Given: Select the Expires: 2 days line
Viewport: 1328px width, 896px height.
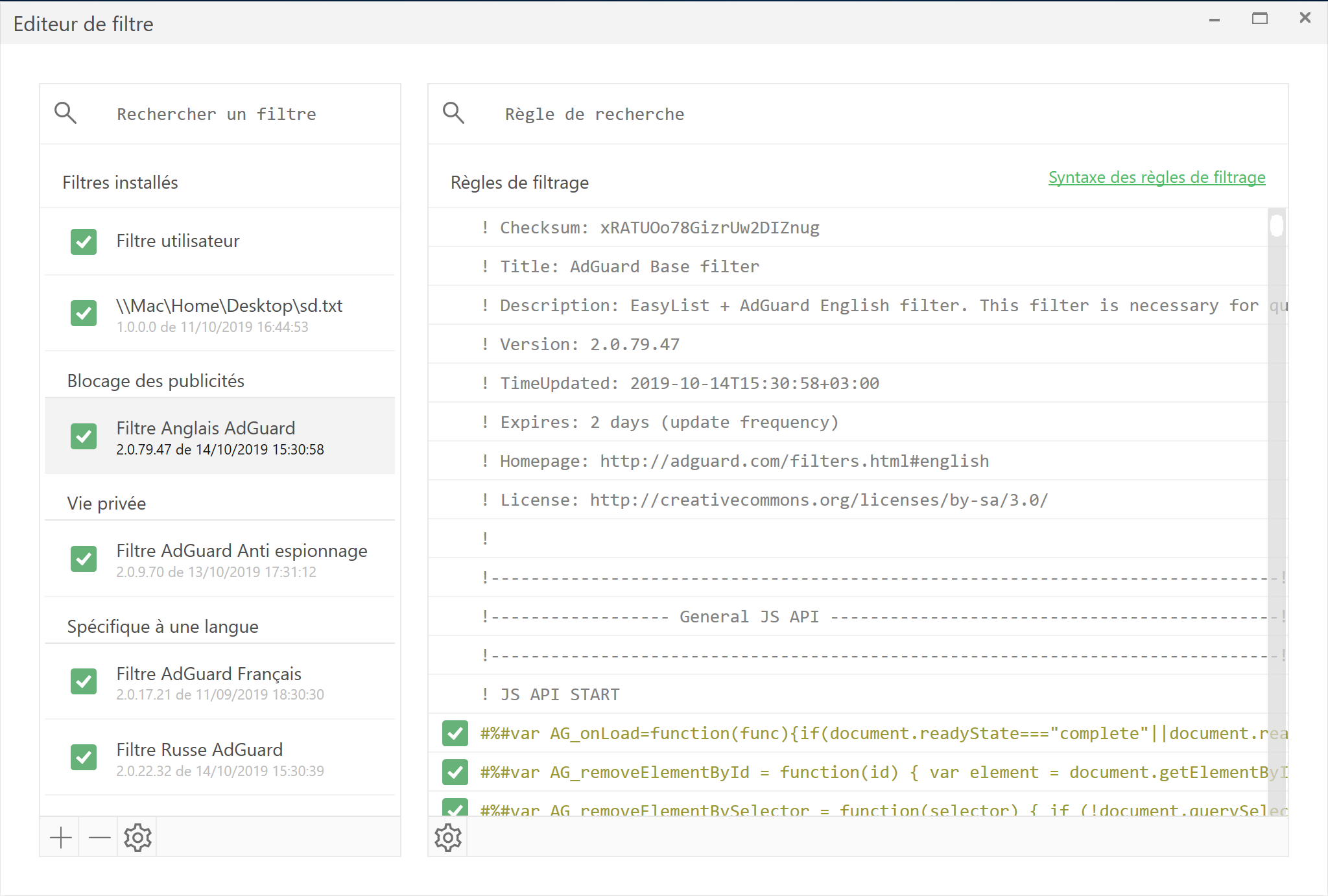Looking at the screenshot, I should click(848, 422).
